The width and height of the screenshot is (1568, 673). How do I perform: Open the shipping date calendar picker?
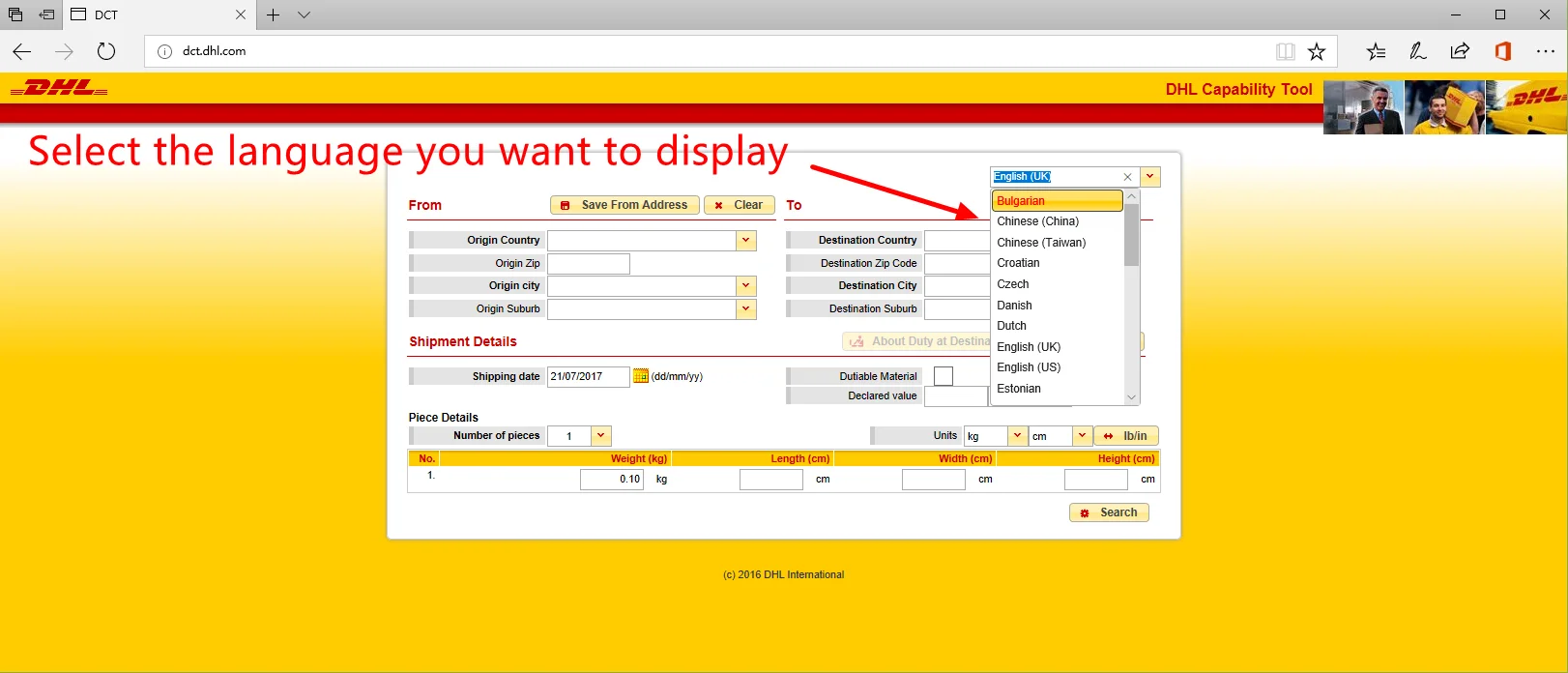(x=640, y=376)
